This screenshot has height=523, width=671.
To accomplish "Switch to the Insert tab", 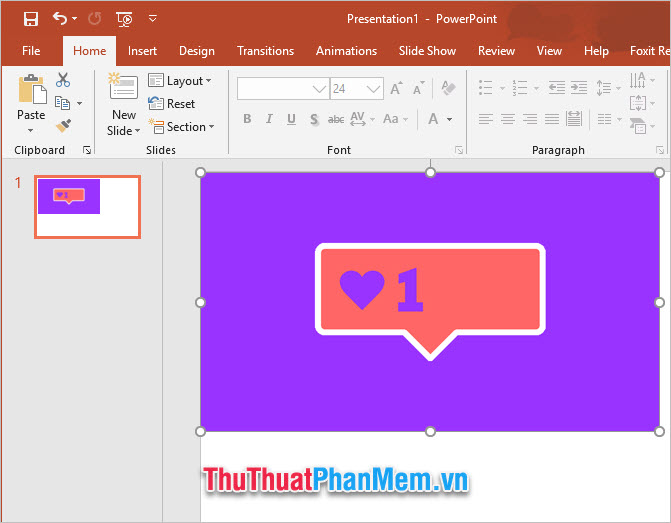I will [x=142, y=51].
